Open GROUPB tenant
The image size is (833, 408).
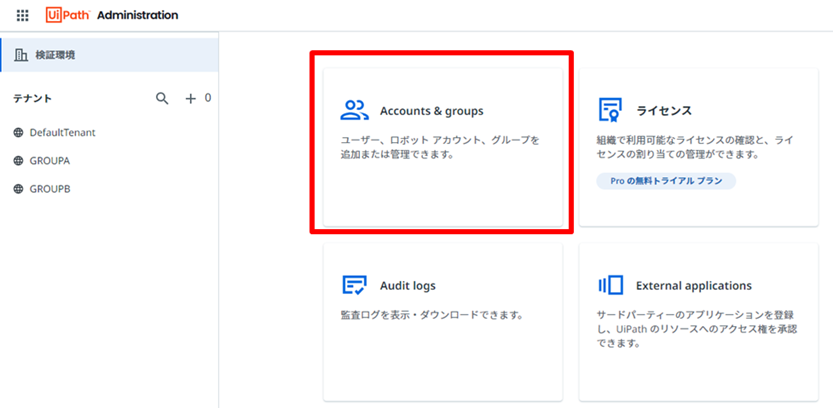(50, 189)
